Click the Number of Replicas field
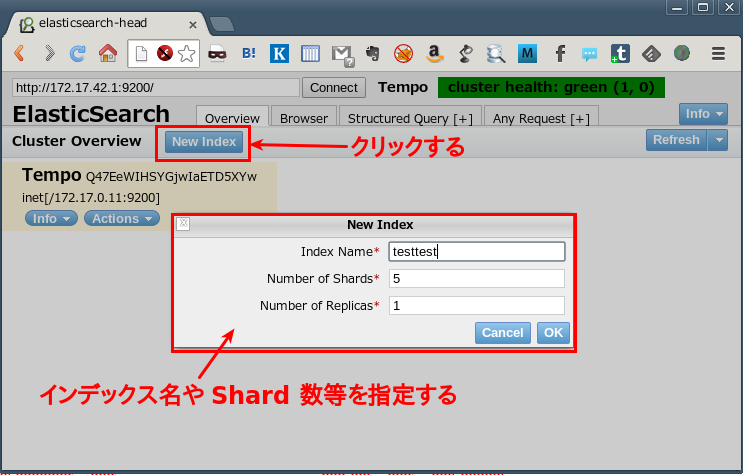This screenshot has height=476, width=743. (477, 305)
